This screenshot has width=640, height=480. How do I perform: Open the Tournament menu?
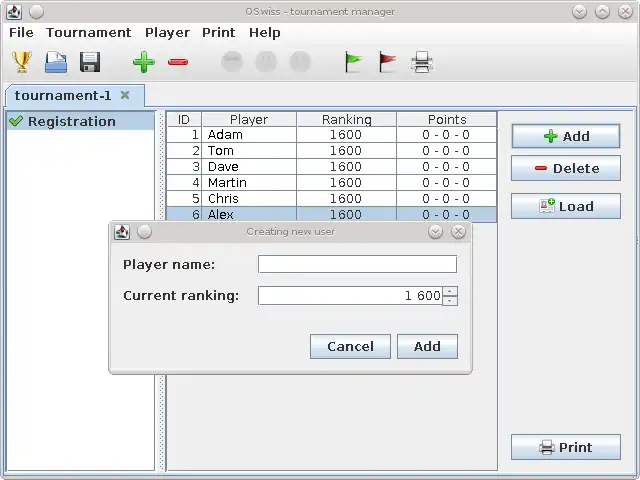pyautogui.click(x=89, y=33)
